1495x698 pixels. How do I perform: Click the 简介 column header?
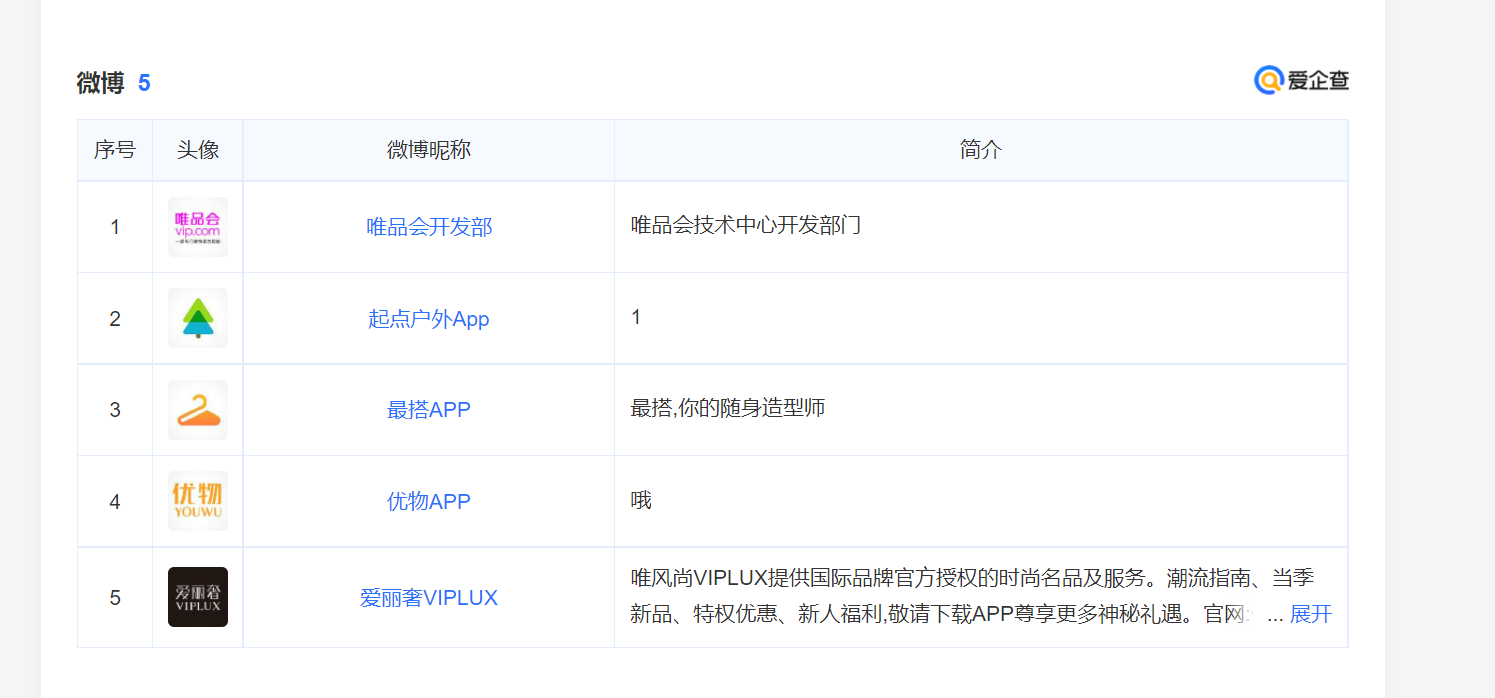981,150
